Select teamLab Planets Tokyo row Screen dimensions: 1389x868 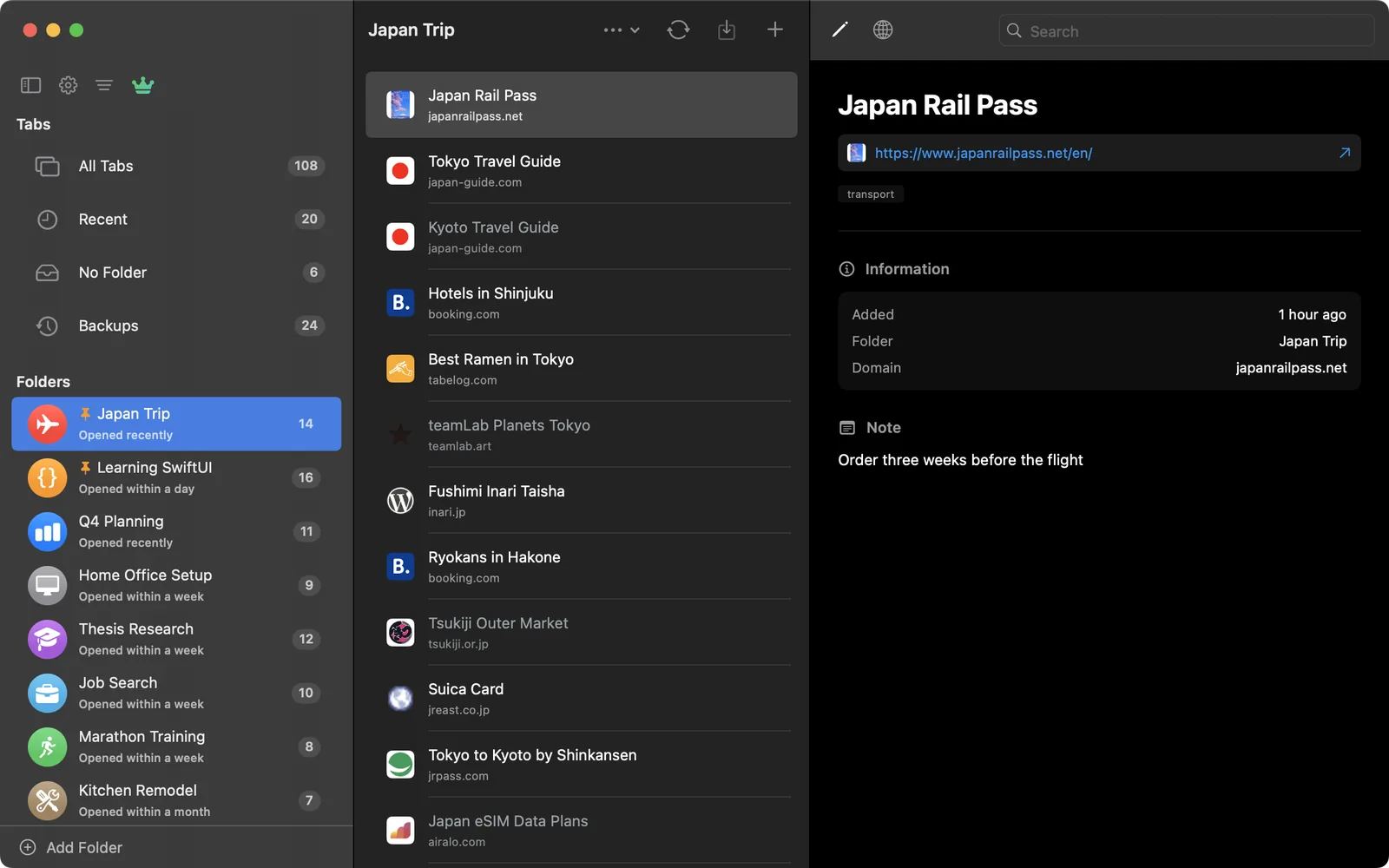point(582,435)
